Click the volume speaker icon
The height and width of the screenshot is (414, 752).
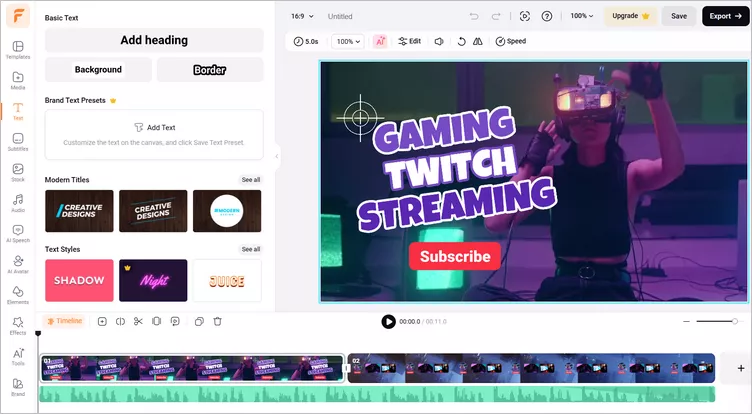[439, 41]
